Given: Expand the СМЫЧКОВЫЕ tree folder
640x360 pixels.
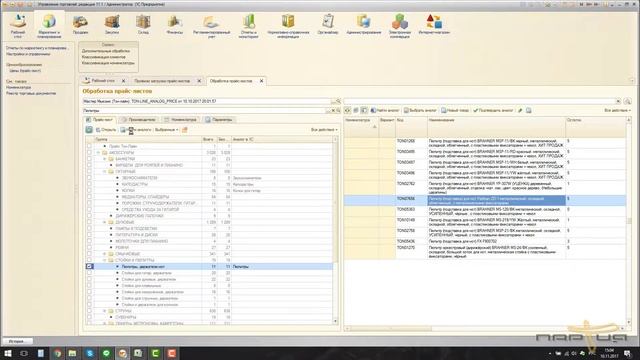Looking at the screenshot, I should tap(105, 254).
